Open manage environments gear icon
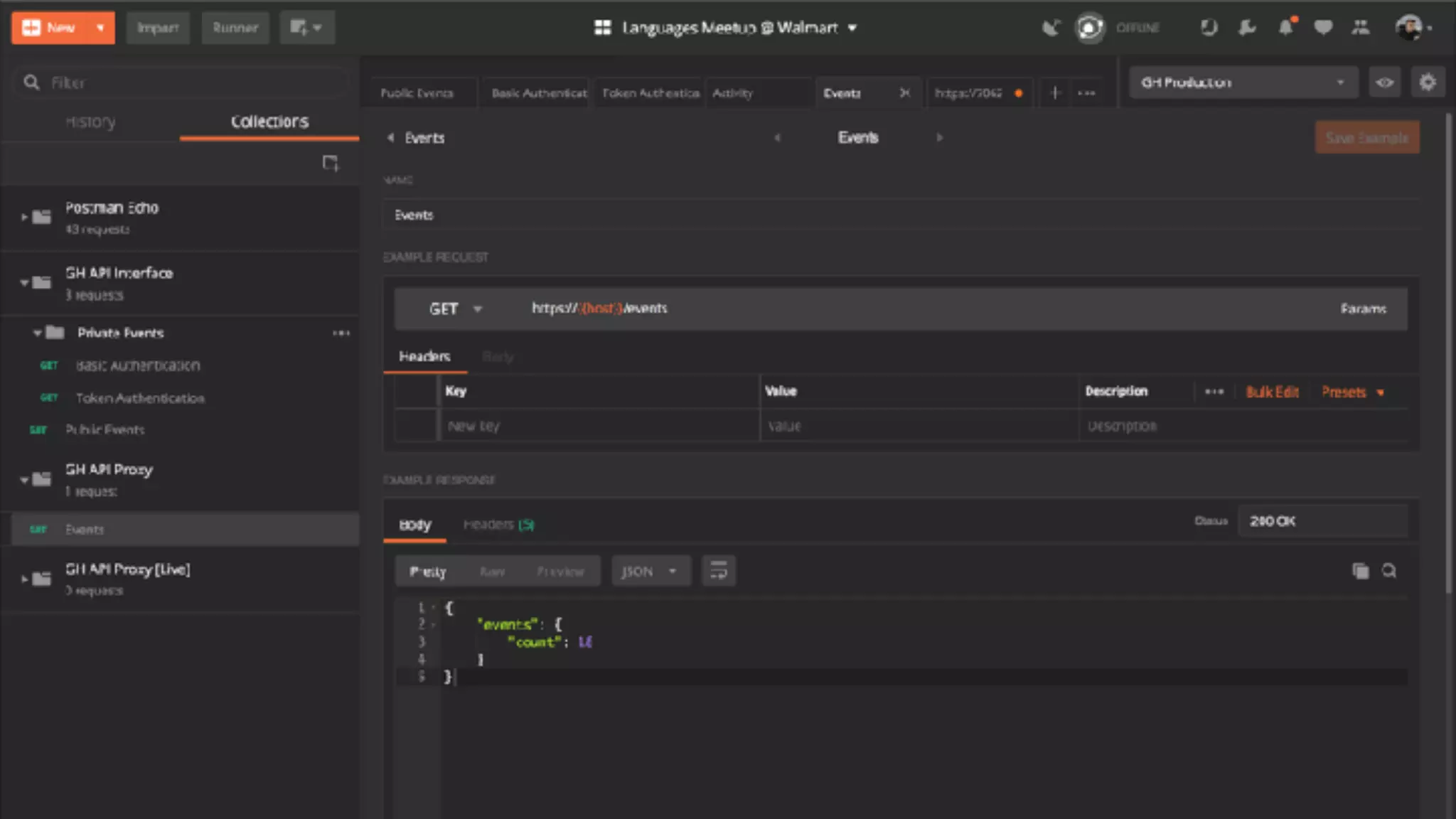 click(1427, 82)
